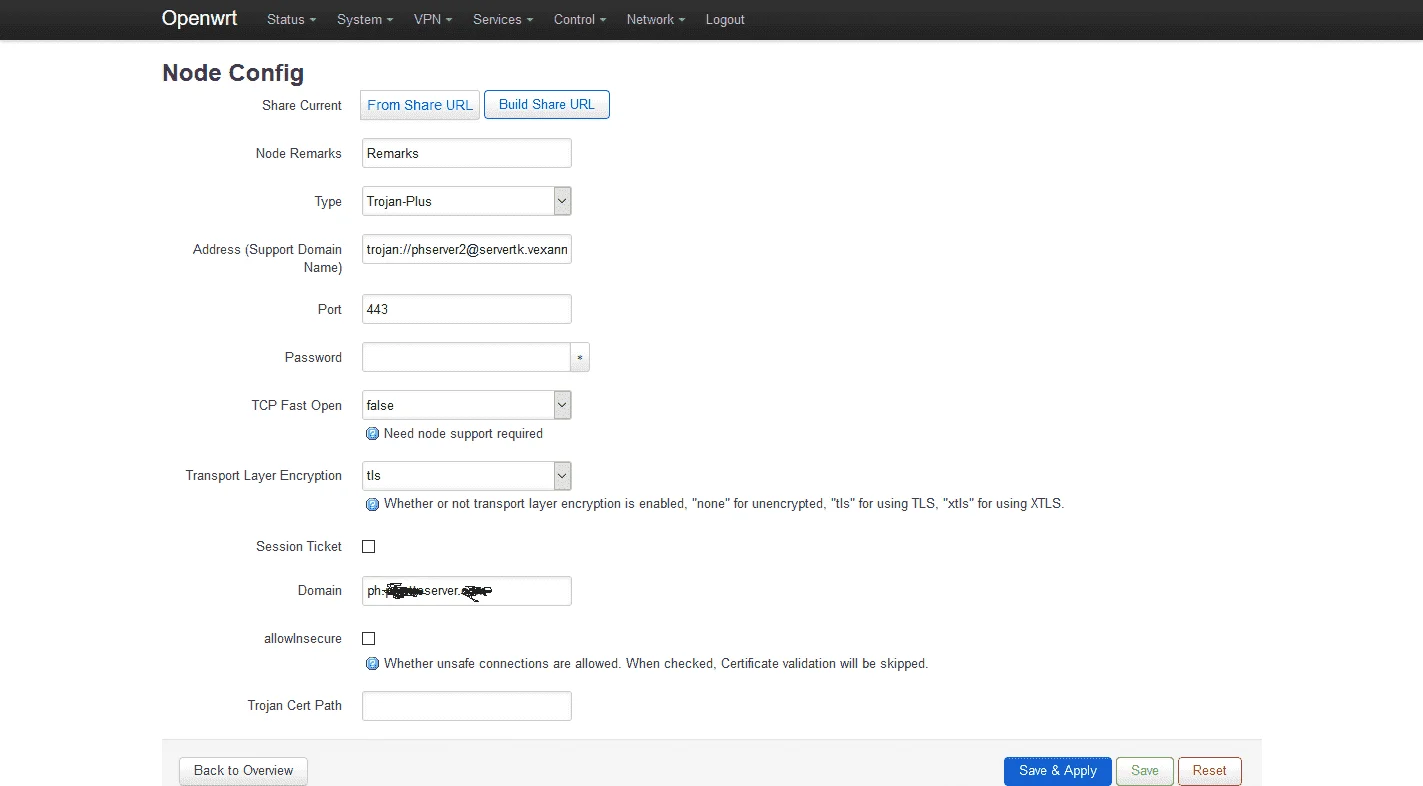Click the empty Password field

[466, 357]
